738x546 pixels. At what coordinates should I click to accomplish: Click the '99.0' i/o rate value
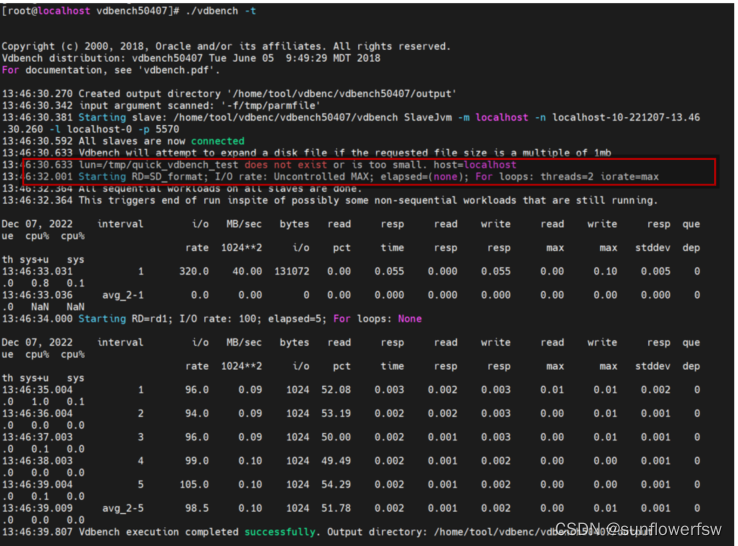[x=196, y=460]
